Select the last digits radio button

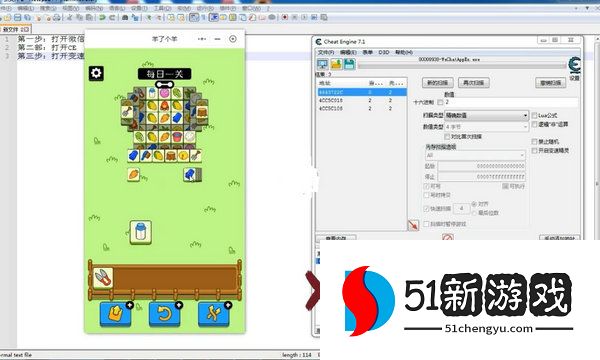point(474,213)
